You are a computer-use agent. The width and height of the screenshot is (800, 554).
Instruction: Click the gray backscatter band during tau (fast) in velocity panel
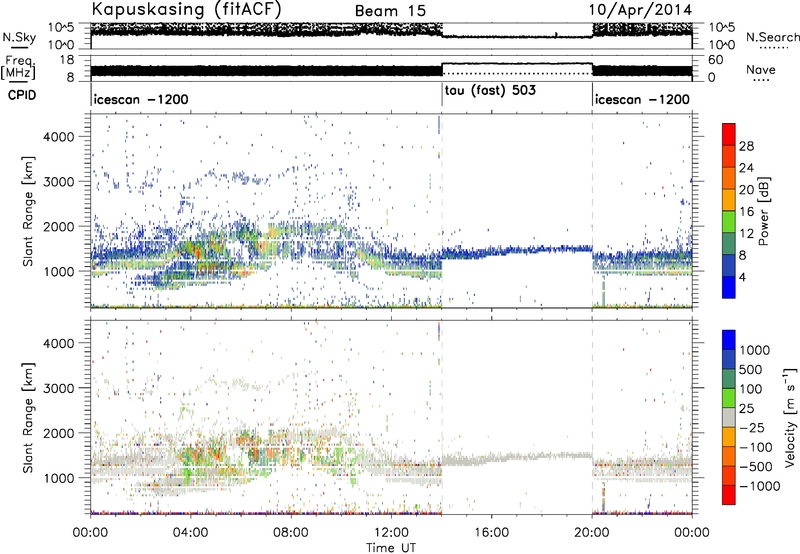tap(517, 458)
